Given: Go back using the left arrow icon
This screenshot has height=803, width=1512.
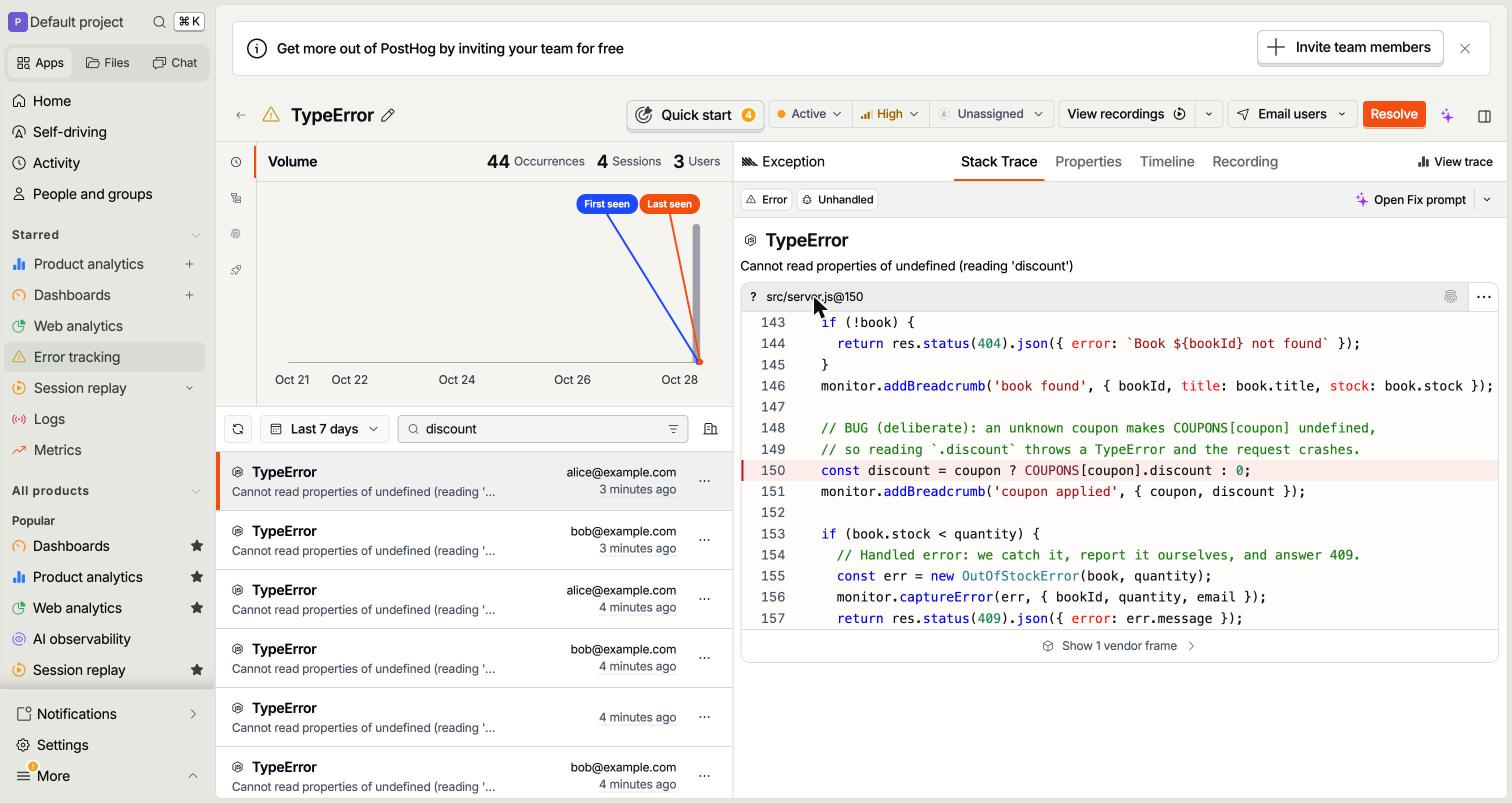Looking at the screenshot, I should (x=241, y=115).
